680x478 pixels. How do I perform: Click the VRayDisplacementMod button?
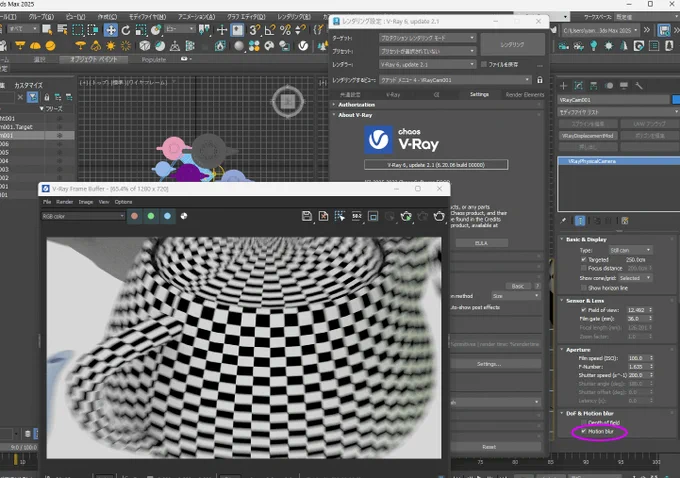point(588,136)
